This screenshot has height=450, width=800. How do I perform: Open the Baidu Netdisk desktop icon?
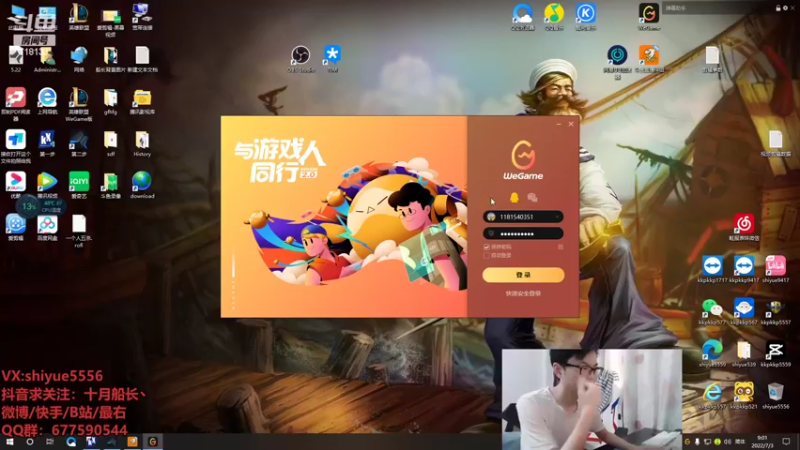click(x=47, y=228)
